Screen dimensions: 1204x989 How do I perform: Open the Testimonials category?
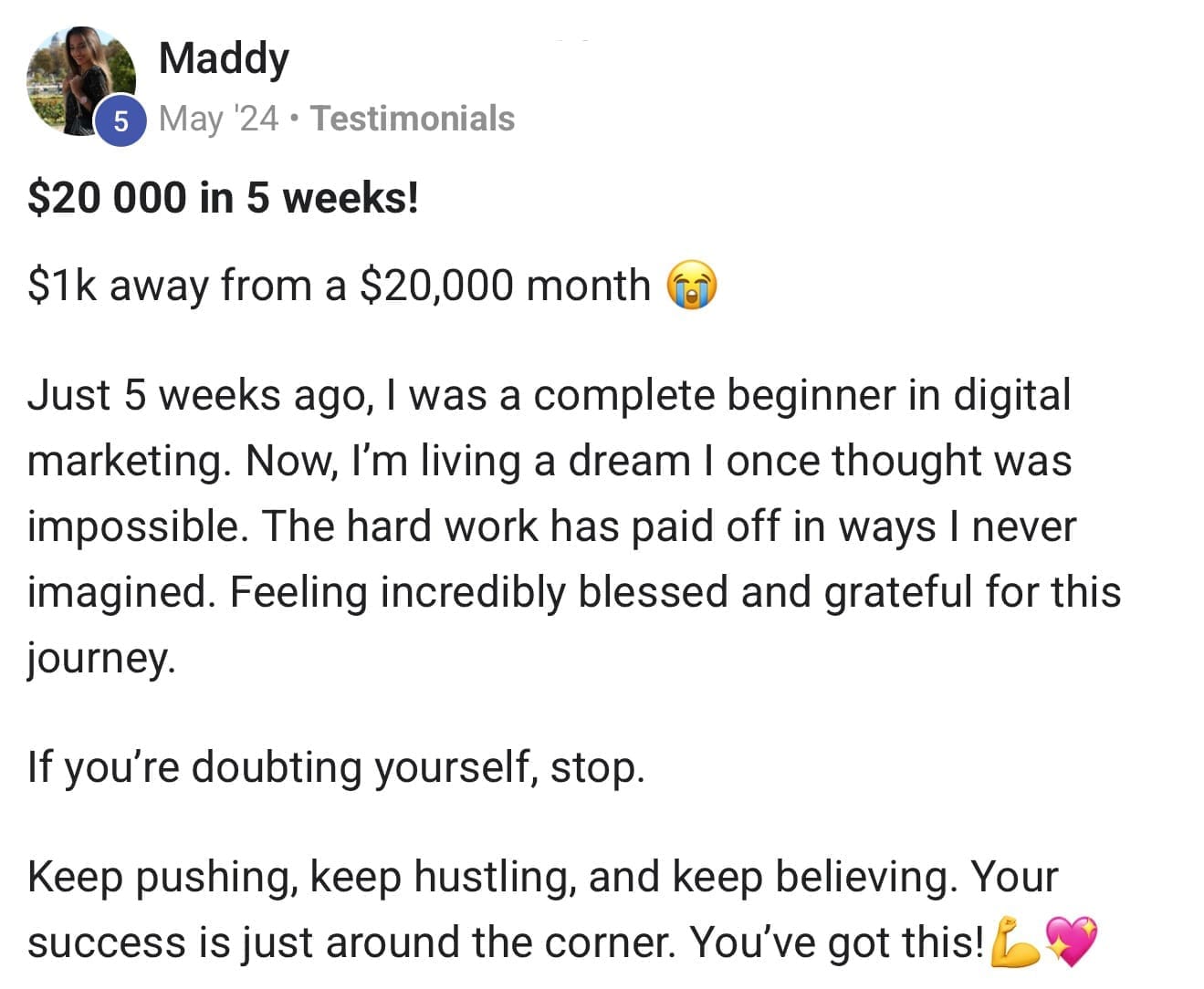(x=413, y=119)
